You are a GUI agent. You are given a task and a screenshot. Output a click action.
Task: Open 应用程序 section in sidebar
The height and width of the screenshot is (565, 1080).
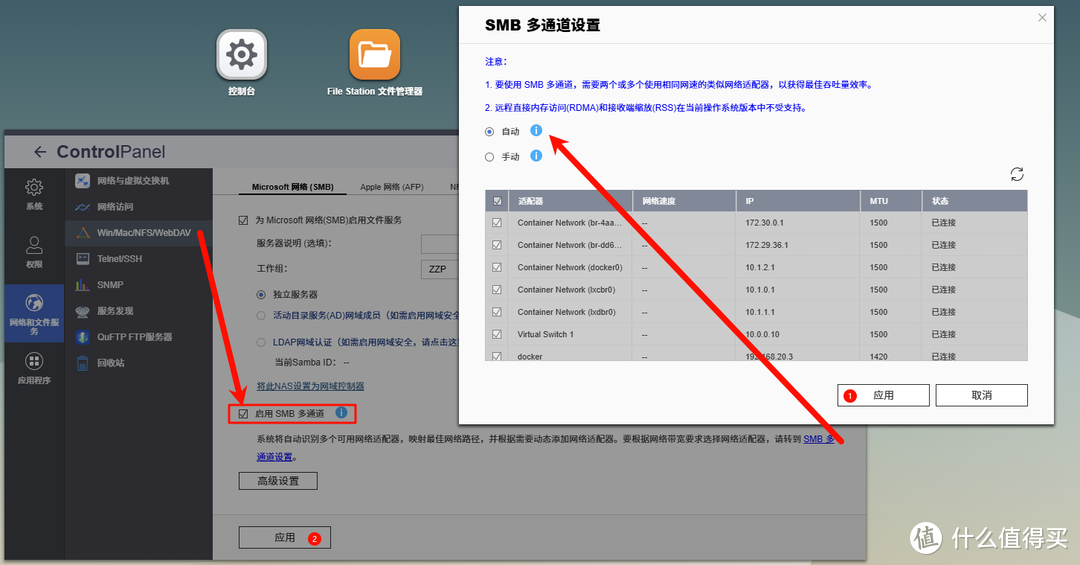(34, 367)
